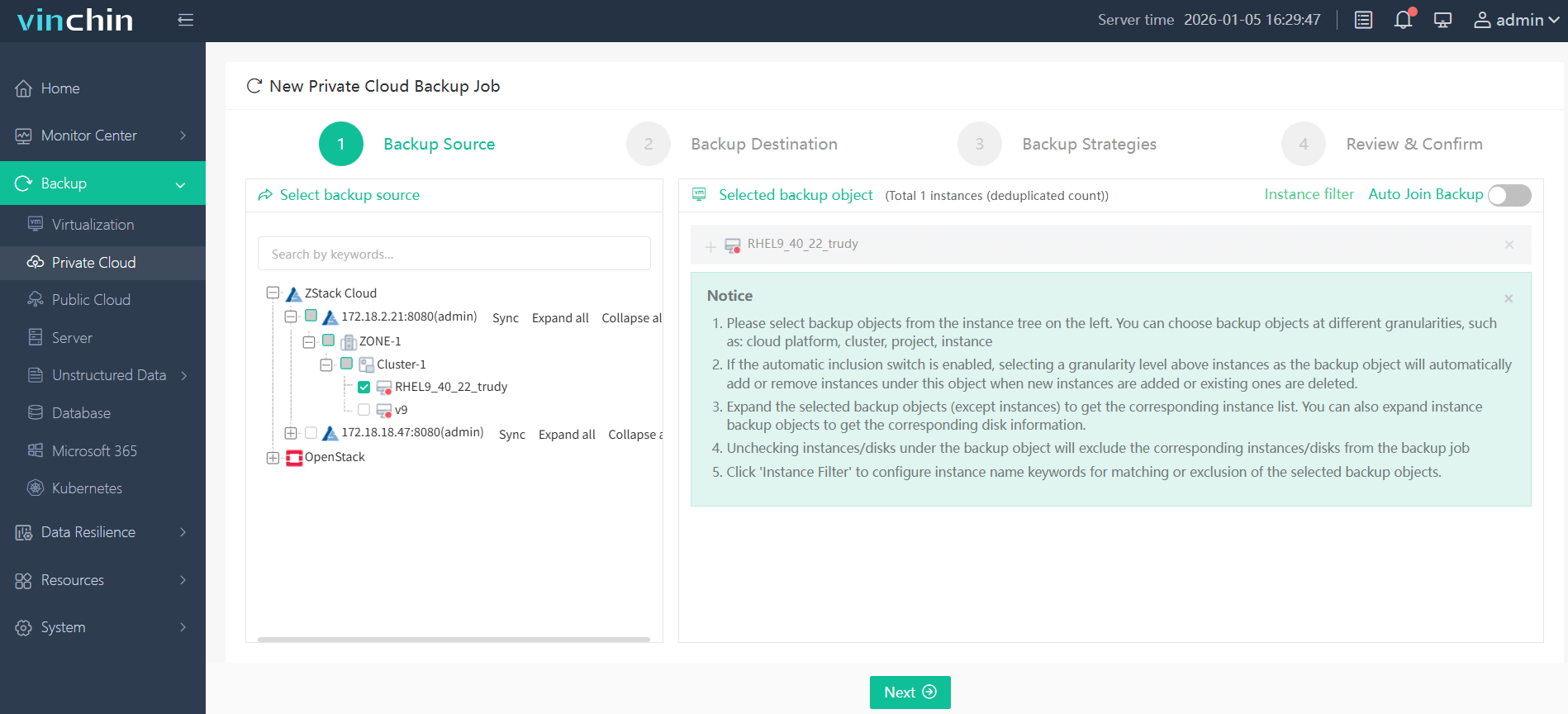Expand the System menu chevron
This screenshot has height=714, width=1568.
pyautogui.click(x=183, y=627)
